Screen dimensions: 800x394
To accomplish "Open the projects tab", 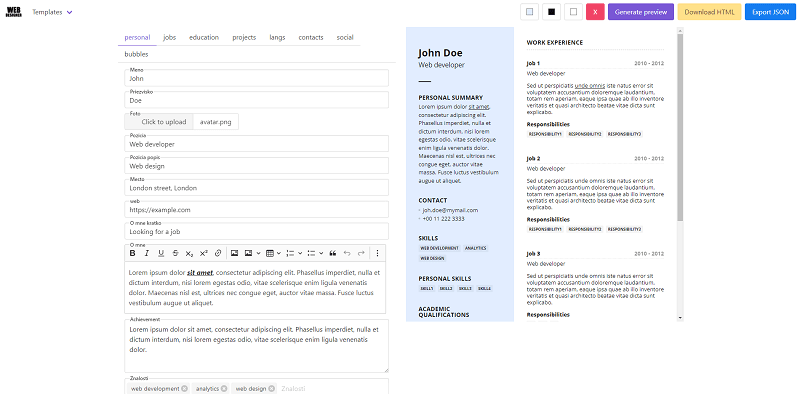I will (x=244, y=37).
